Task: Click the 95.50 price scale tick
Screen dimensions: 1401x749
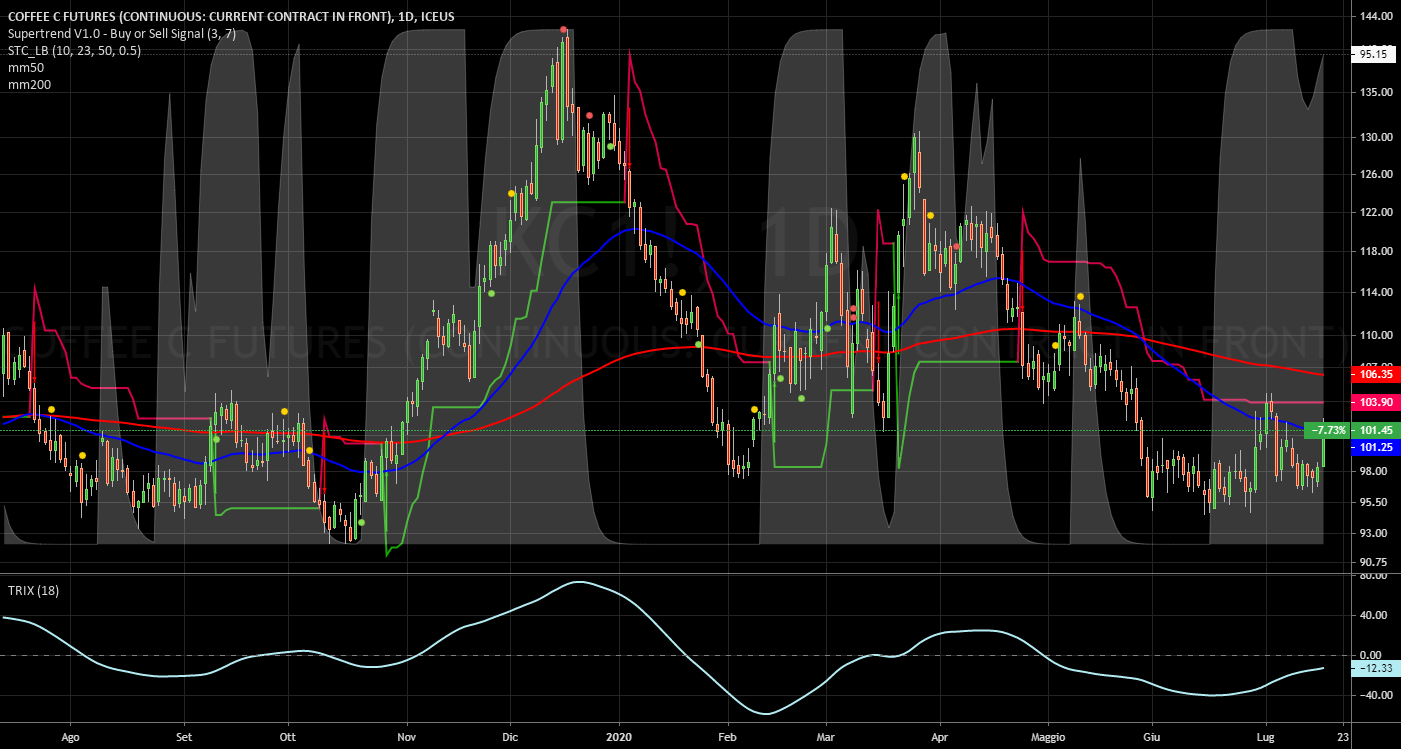Action: (x=1375, y=502)
